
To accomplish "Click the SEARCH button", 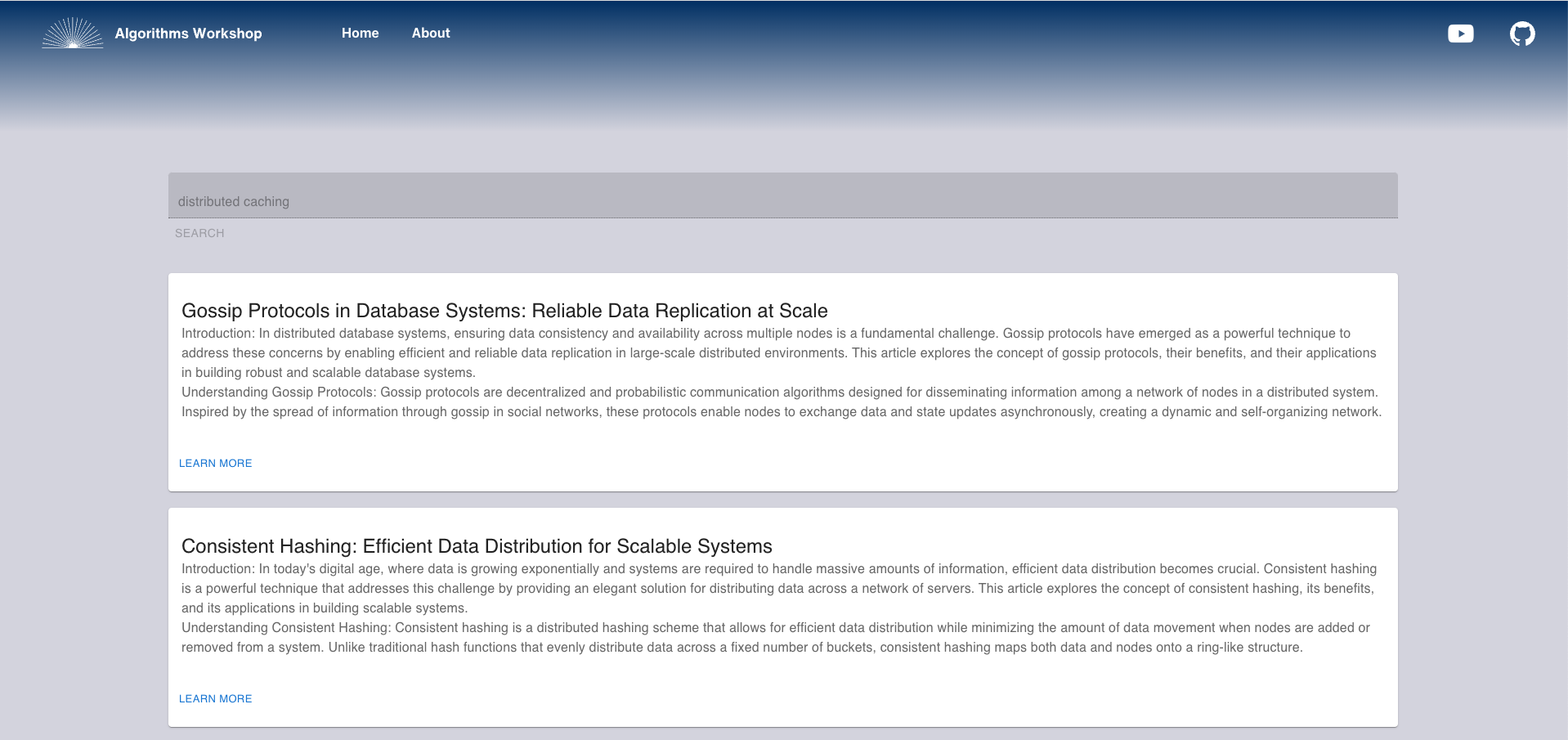I will pos(199,233).
